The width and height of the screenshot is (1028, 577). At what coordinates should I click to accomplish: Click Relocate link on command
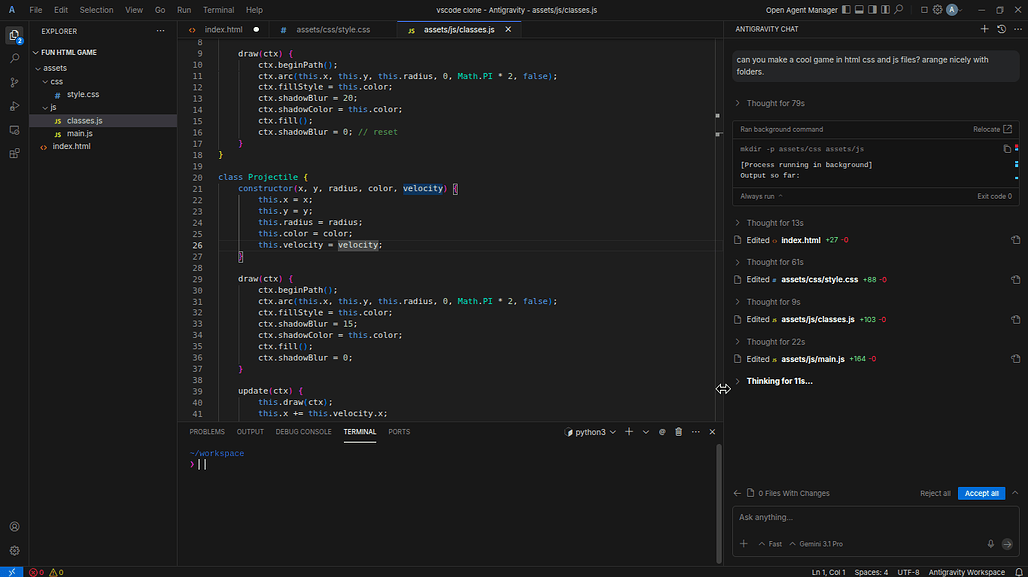pyautogui.click(x=992, y=129)
